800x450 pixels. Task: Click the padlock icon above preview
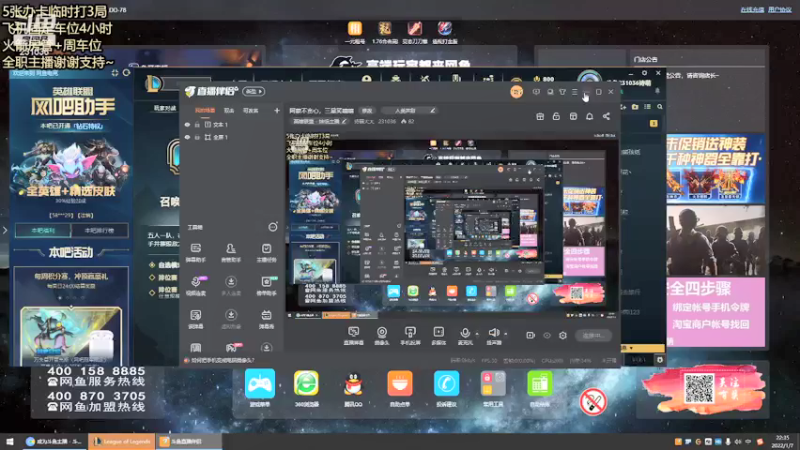(556, 116)
